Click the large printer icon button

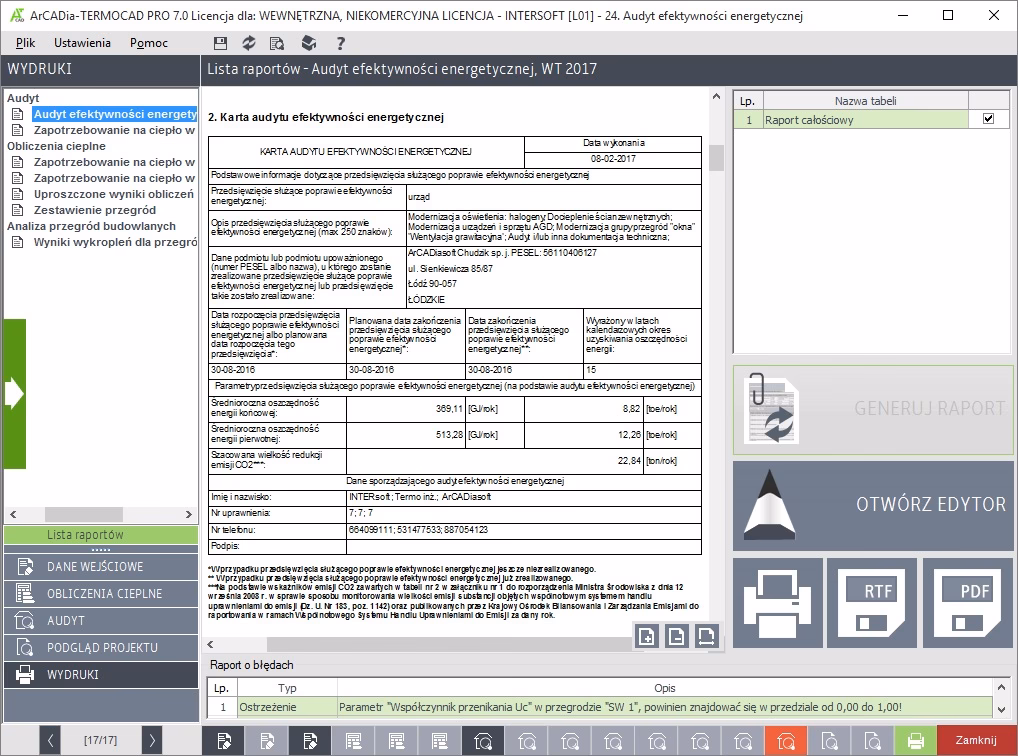click(x=777, y=602)
